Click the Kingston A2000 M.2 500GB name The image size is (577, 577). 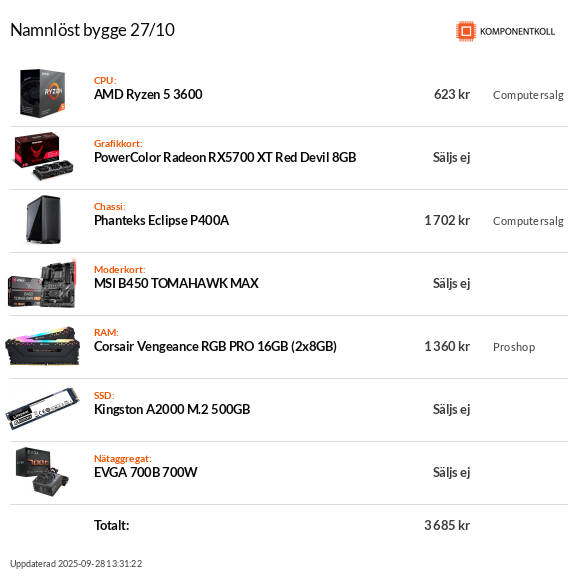click(x=172, y=410)
